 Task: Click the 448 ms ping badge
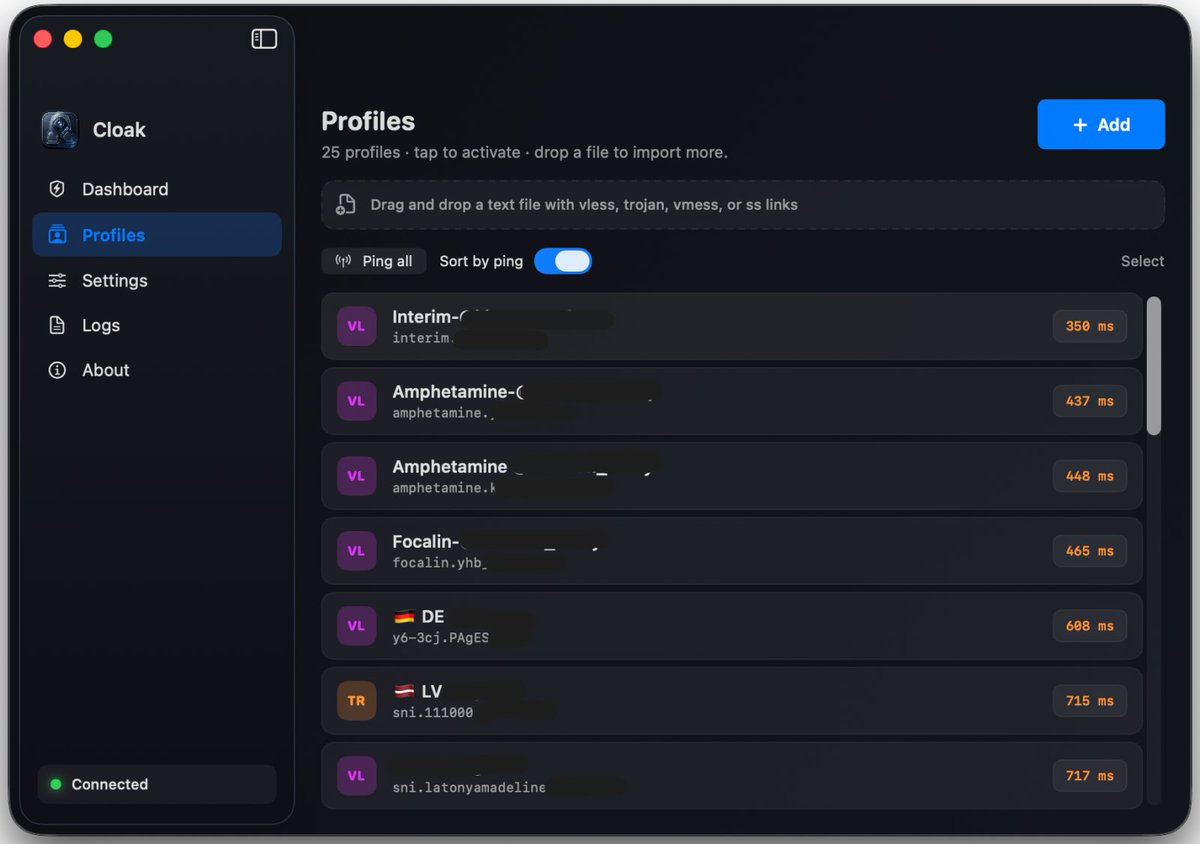(x=1090, y=476)
